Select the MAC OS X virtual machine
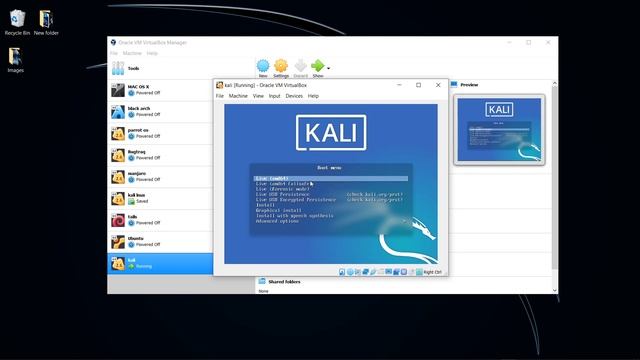Viewport: 640px width, 360px height. [160, 90]
